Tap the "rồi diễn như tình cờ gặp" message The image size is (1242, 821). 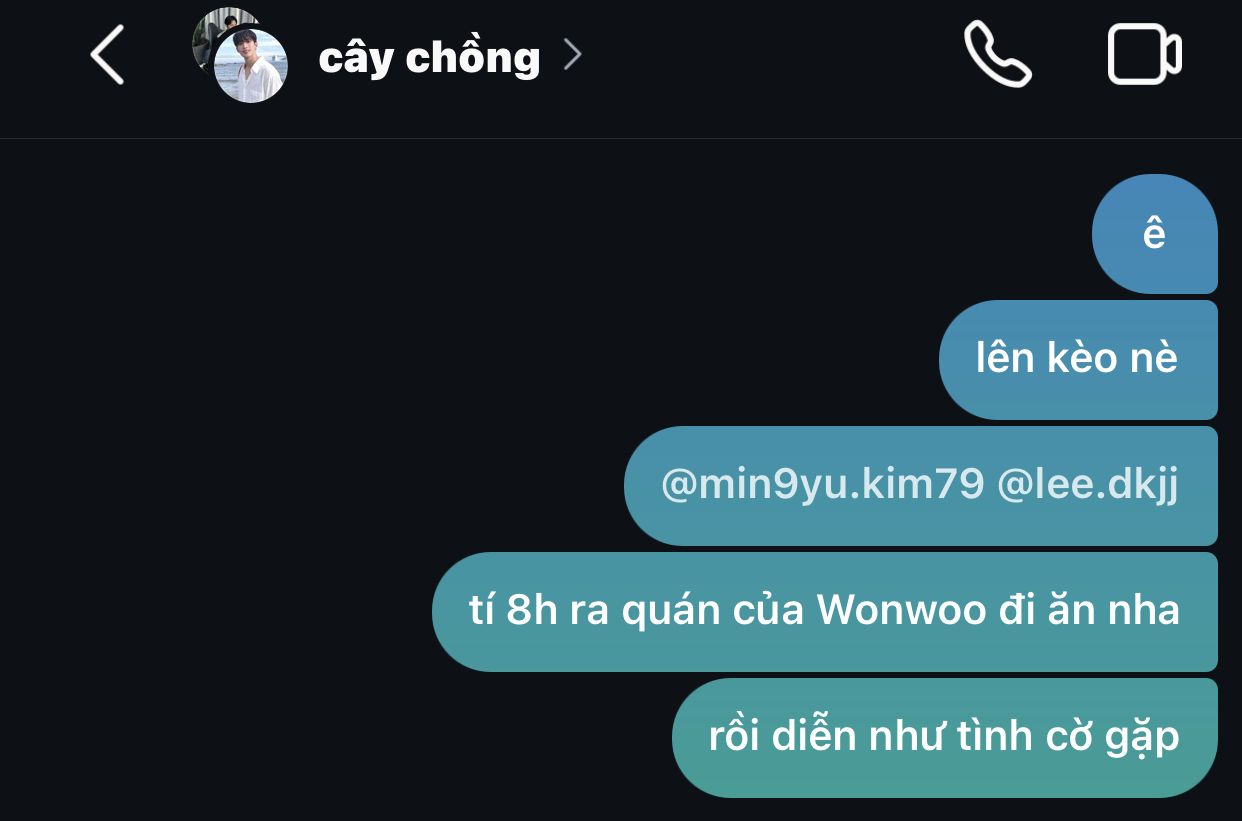945,738
